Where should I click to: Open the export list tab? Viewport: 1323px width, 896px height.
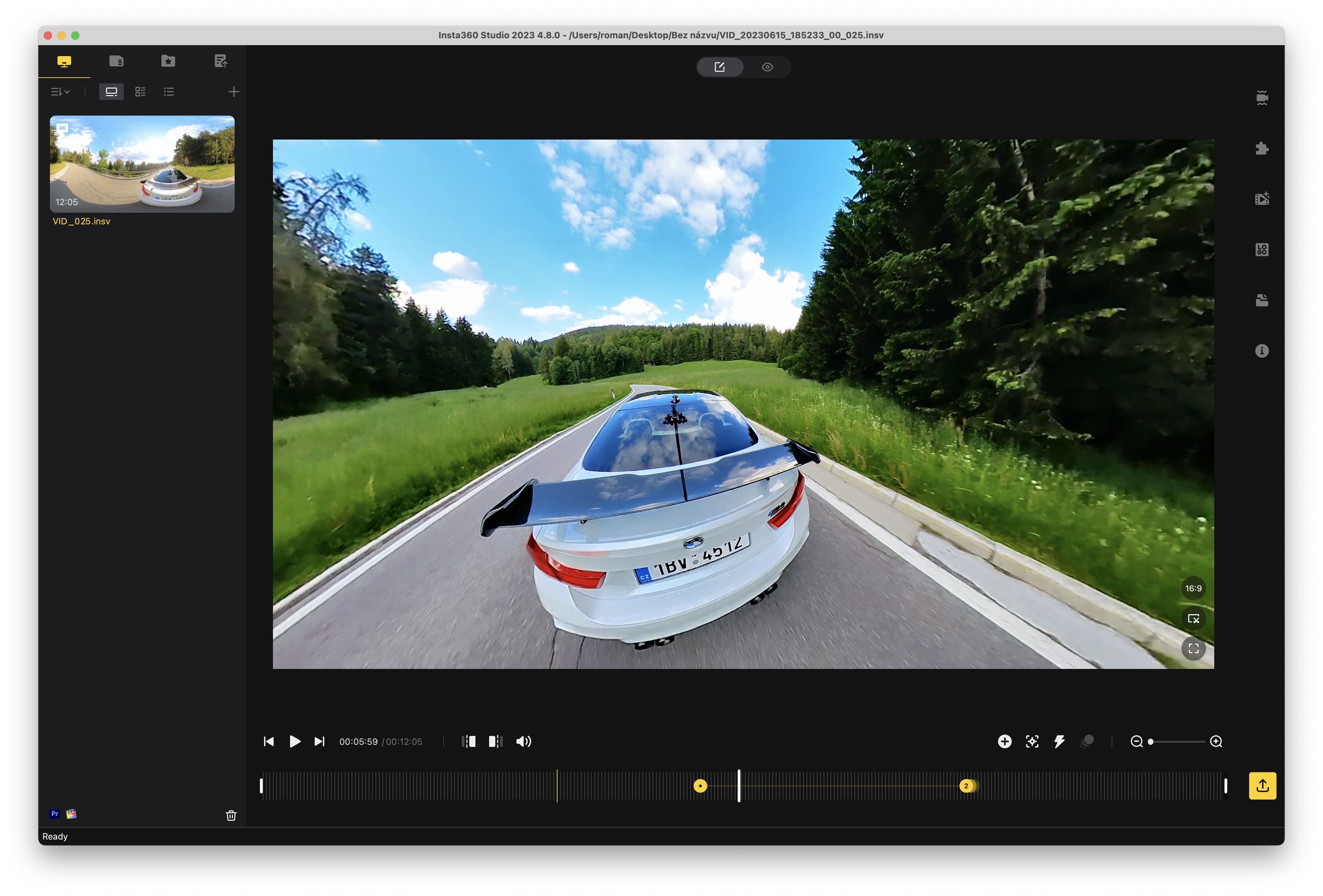coord(220,61)
